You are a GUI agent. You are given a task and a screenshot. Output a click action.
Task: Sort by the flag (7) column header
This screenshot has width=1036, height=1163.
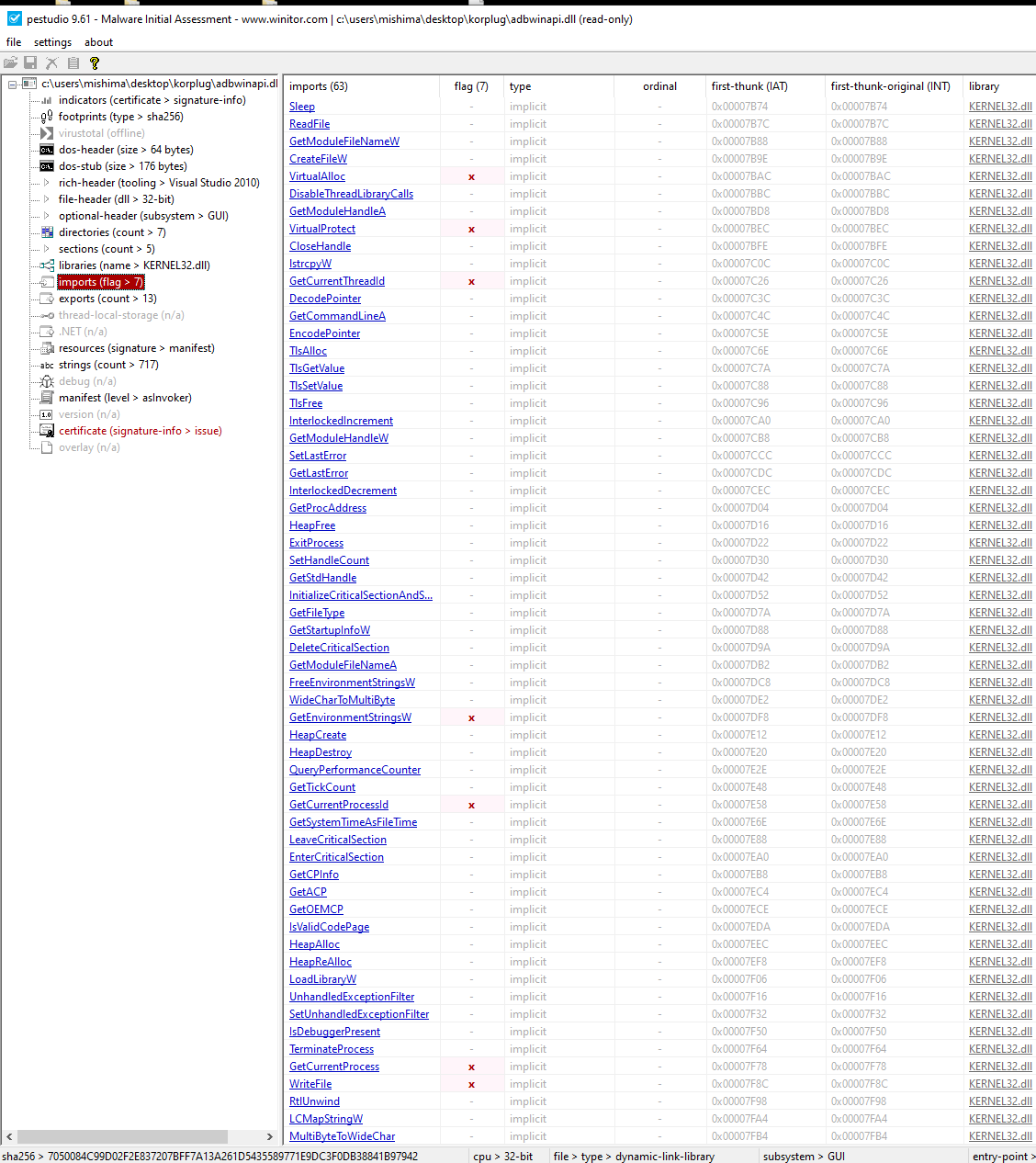pos(471,86)
